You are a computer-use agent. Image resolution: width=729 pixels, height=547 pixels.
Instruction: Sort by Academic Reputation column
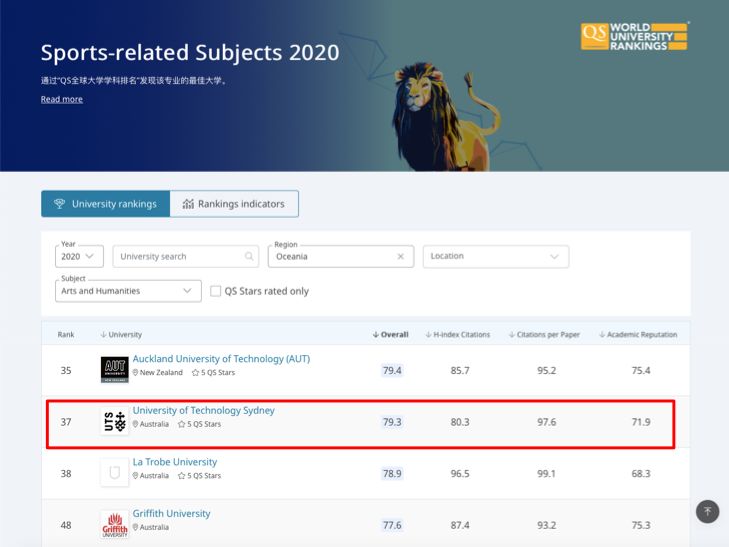[638, 335]
